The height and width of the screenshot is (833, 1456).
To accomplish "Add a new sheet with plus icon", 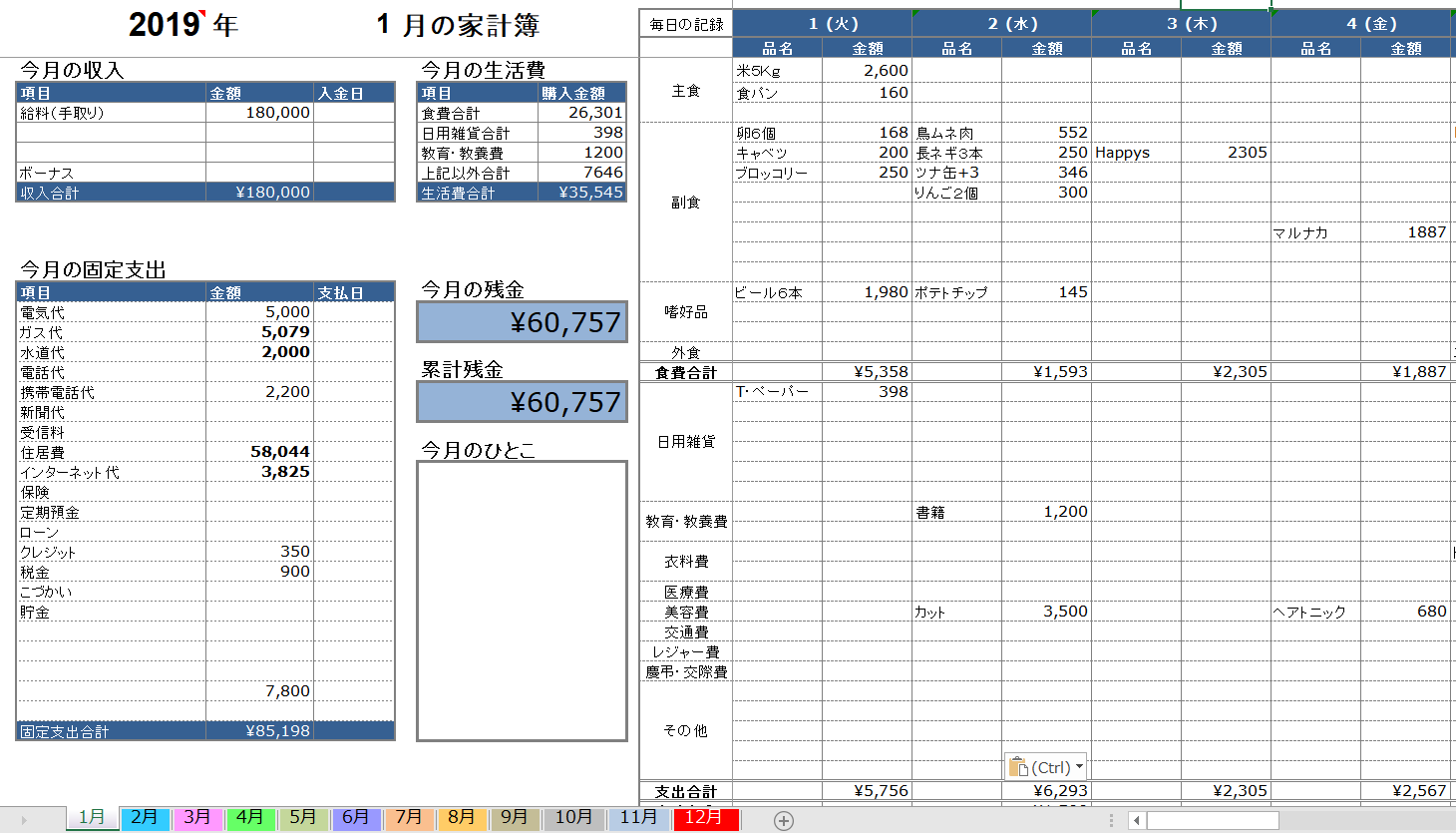I will [784, 820].
